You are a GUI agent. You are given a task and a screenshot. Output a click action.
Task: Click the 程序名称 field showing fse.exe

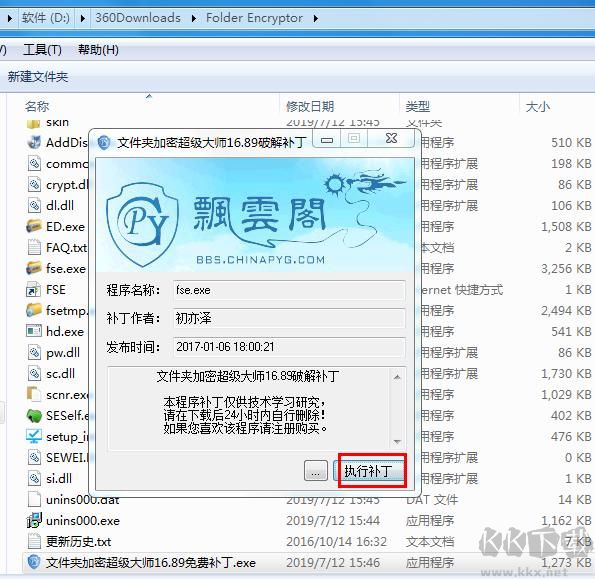tap(289, 290)
